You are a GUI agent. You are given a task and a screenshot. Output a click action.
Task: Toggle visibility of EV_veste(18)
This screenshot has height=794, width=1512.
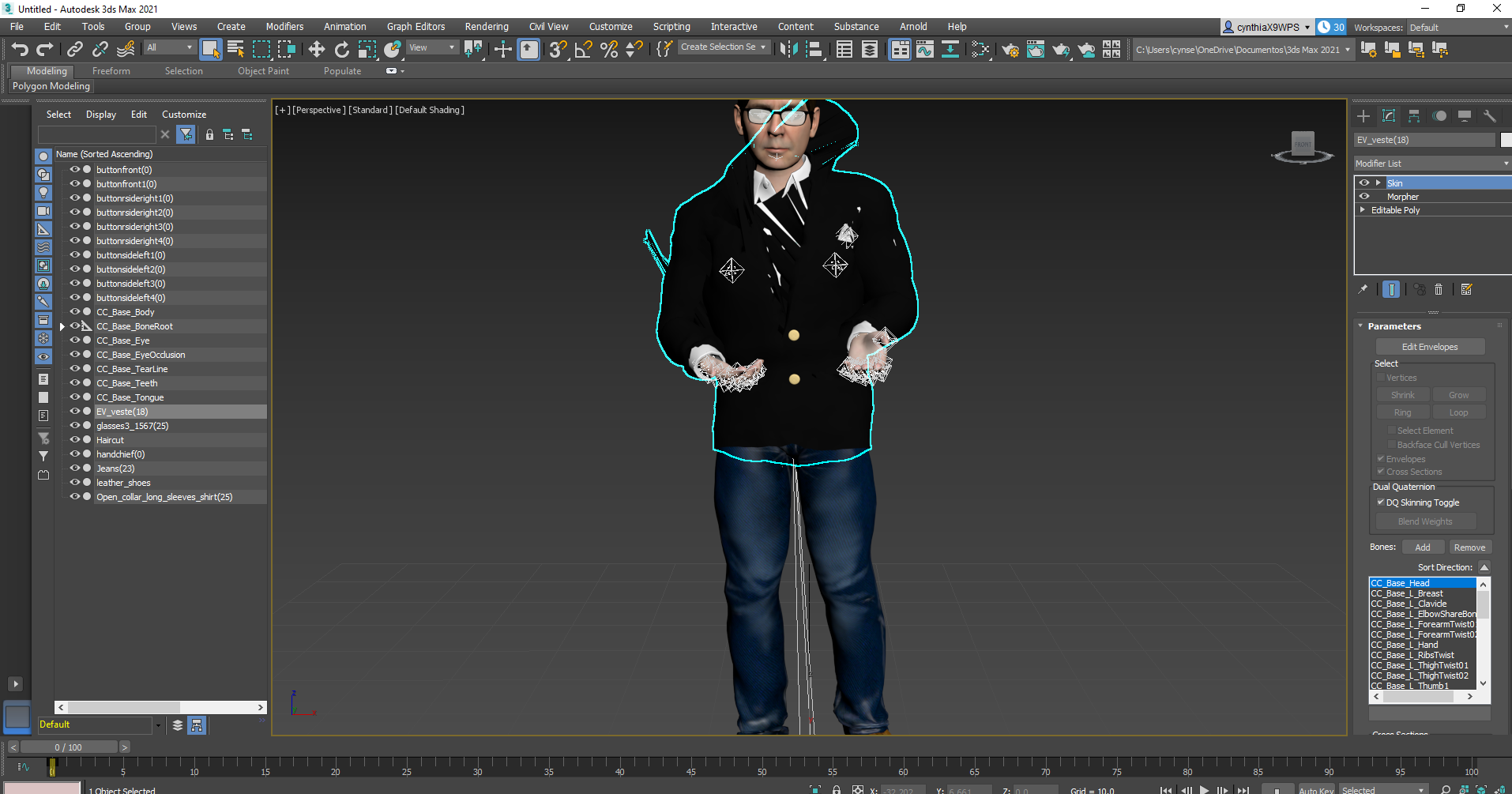(x=75, y=412)
